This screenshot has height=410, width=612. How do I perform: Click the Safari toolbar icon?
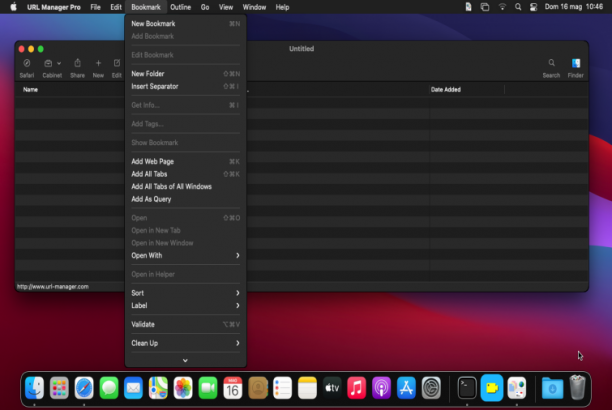pyautogui.click(x=27, y=63)
